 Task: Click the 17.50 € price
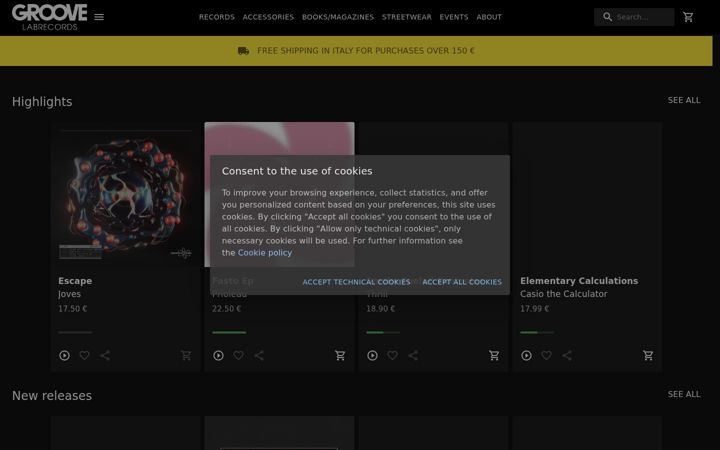(73, 309)
